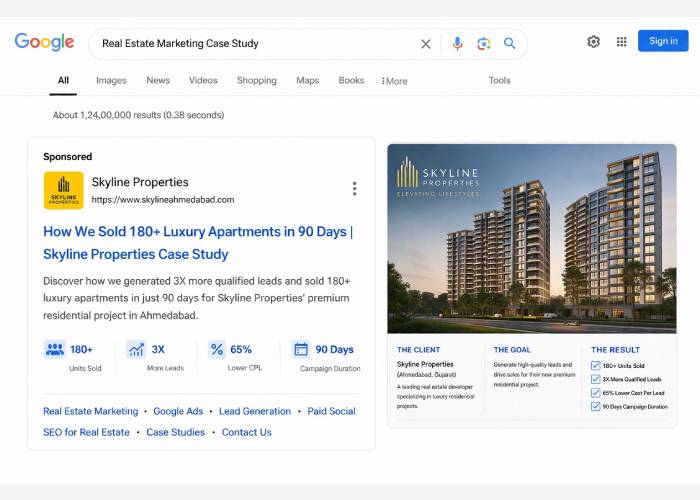Screen dimensions: 700x500
Task: Switch to the Images tab
Action: point(111,80)
